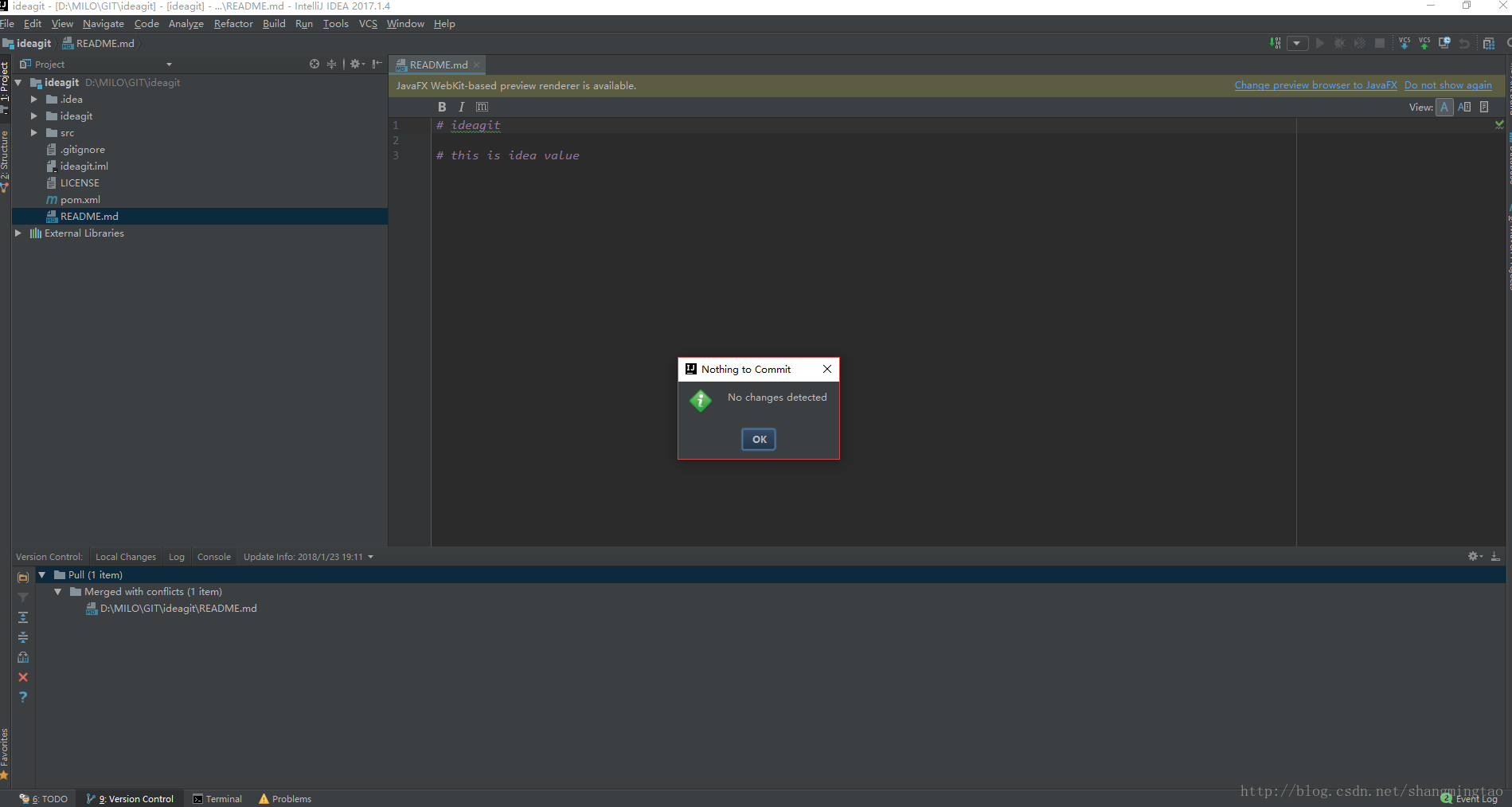Click the VCS Commit Changes icon

1424,43
